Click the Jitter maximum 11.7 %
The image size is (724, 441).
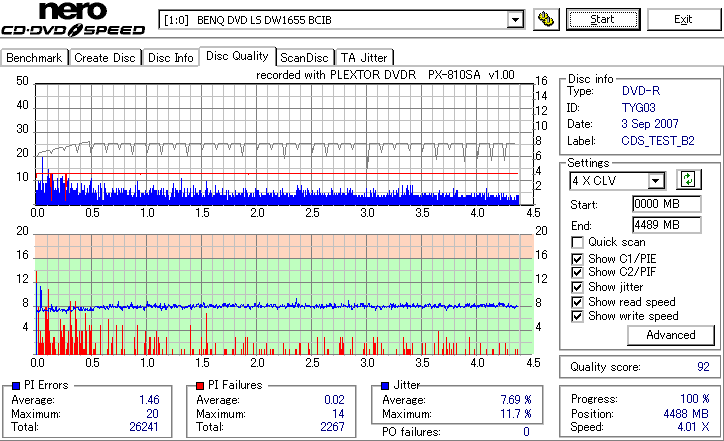(516, 413)
